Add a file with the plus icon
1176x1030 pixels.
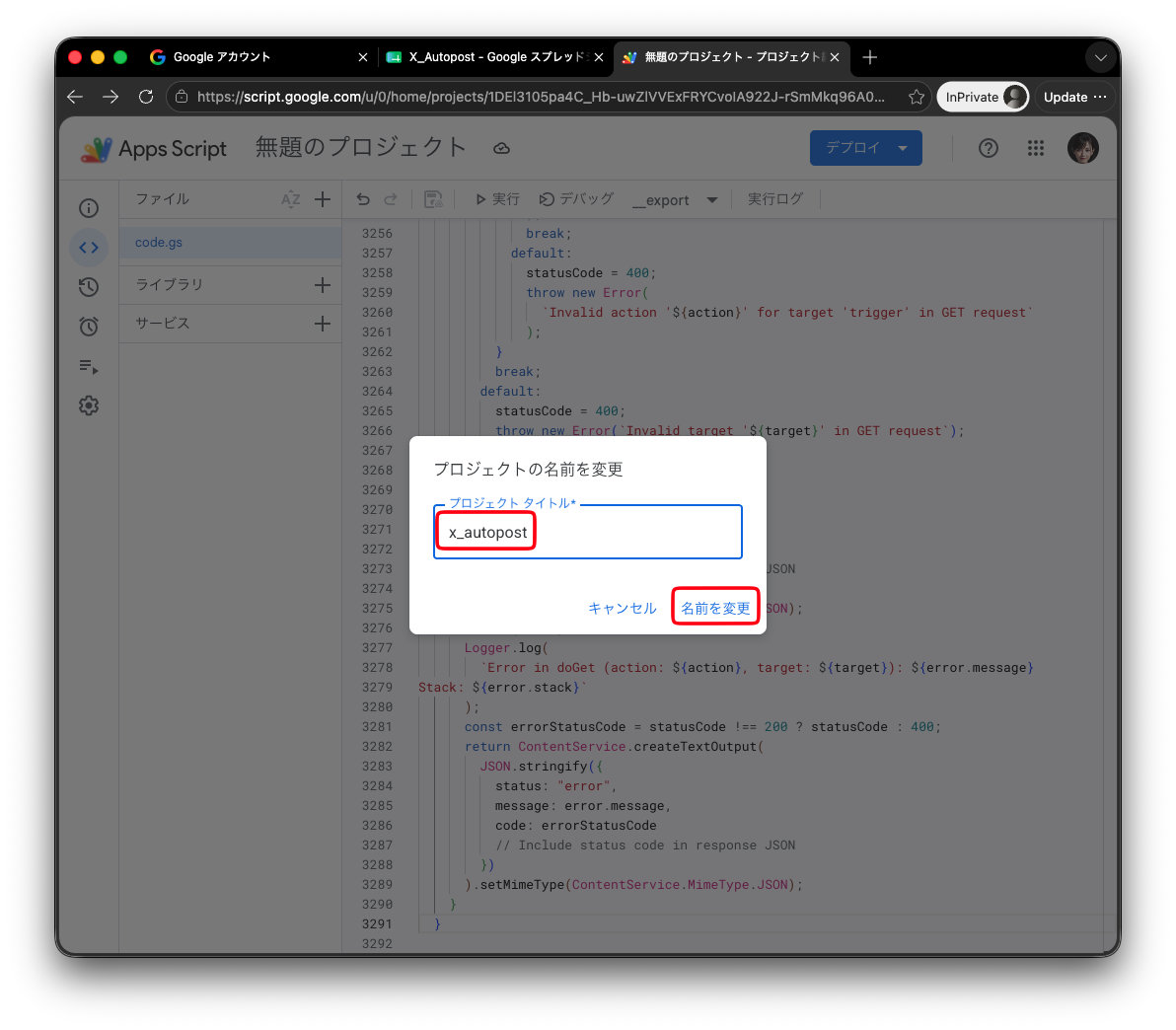323,199
